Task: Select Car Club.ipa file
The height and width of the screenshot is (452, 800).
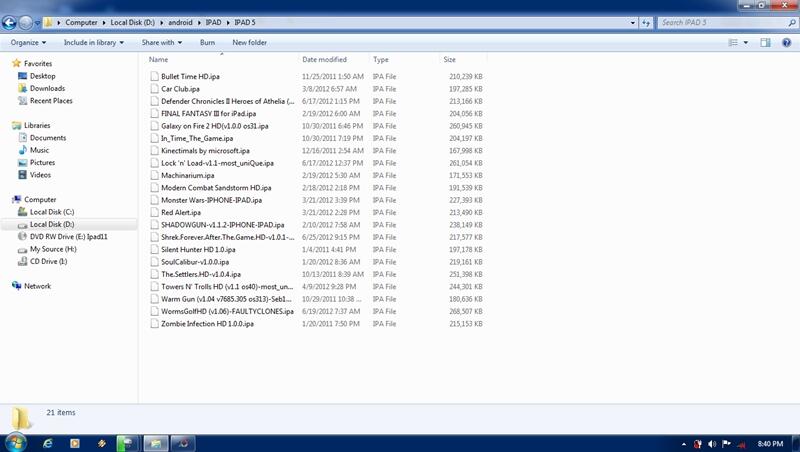Action: coord(180,89)
